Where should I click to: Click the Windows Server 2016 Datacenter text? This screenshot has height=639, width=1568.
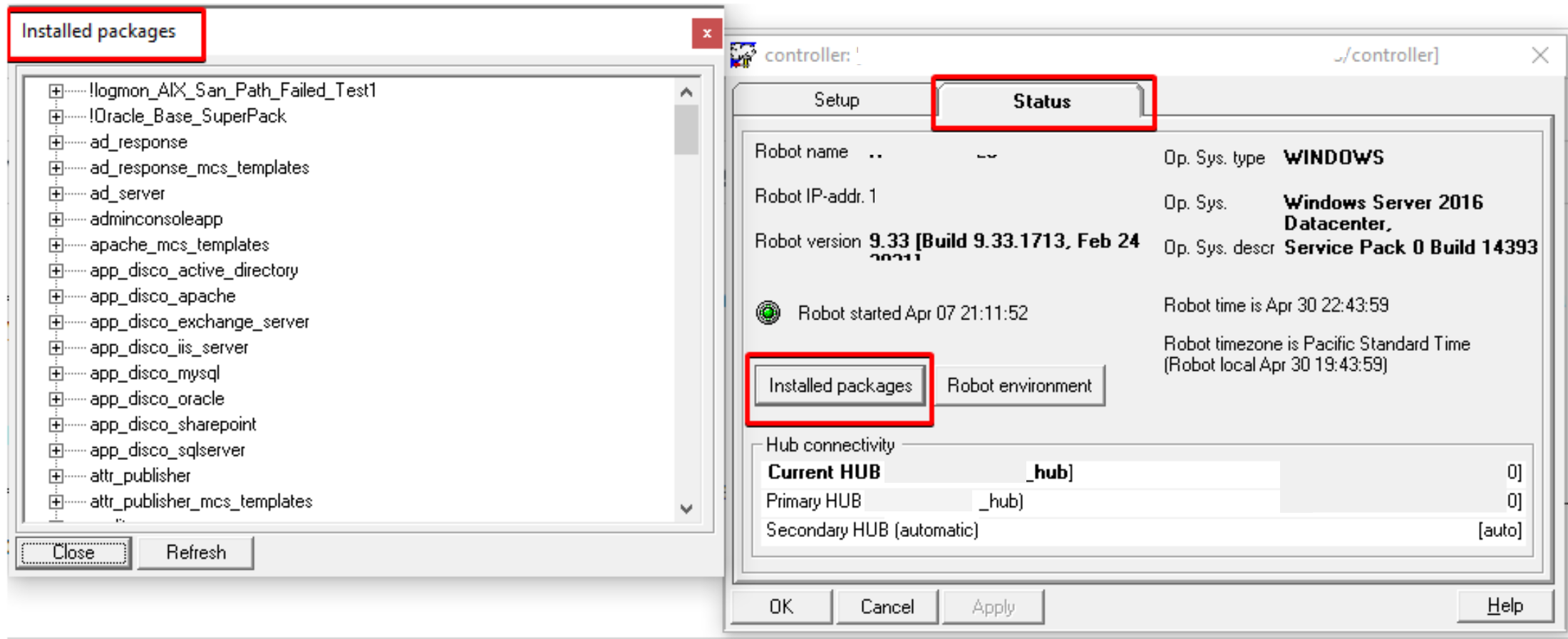[1383, 213]
